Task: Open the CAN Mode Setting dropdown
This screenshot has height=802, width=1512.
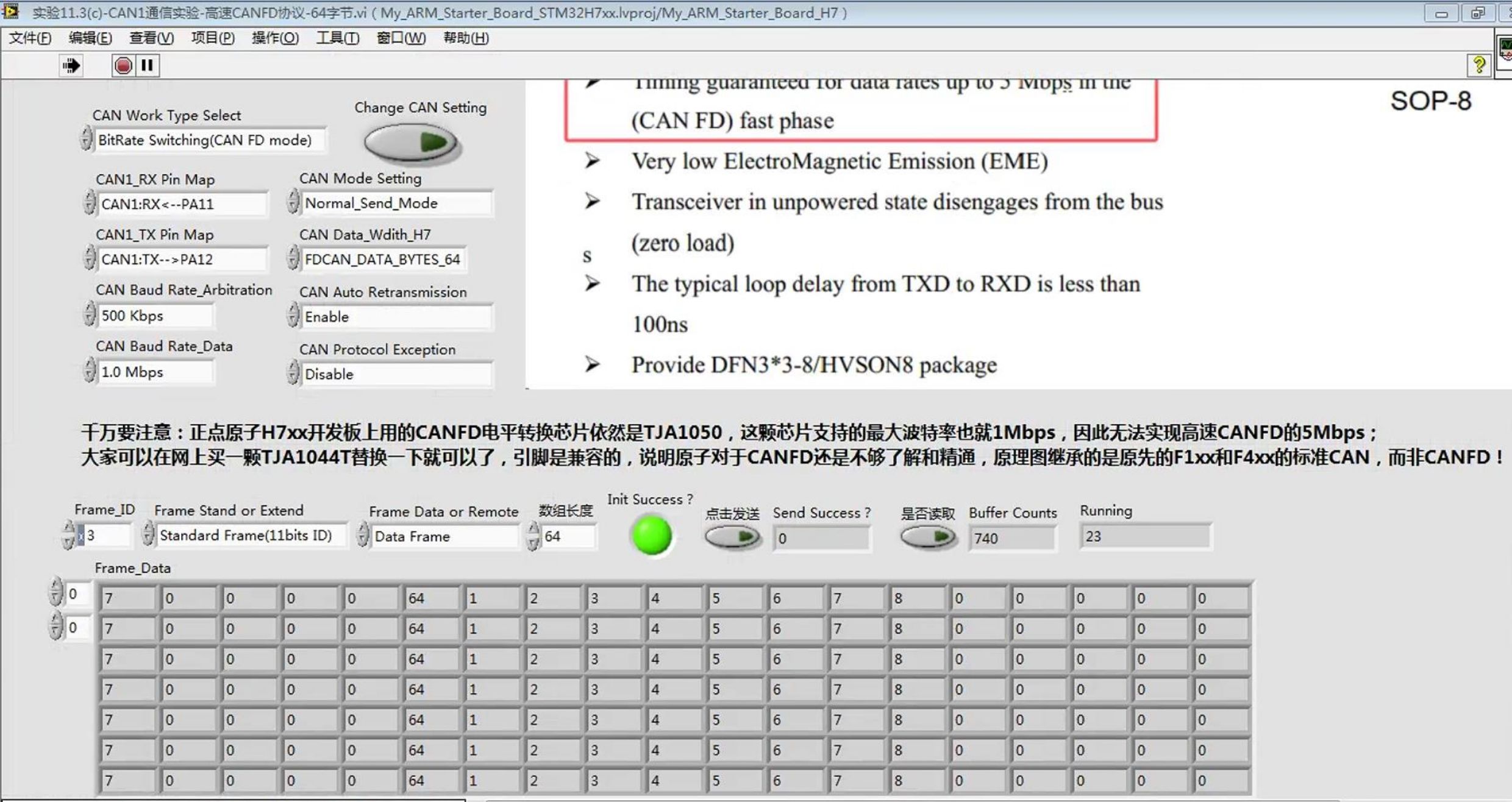Action: pos(396,204)
